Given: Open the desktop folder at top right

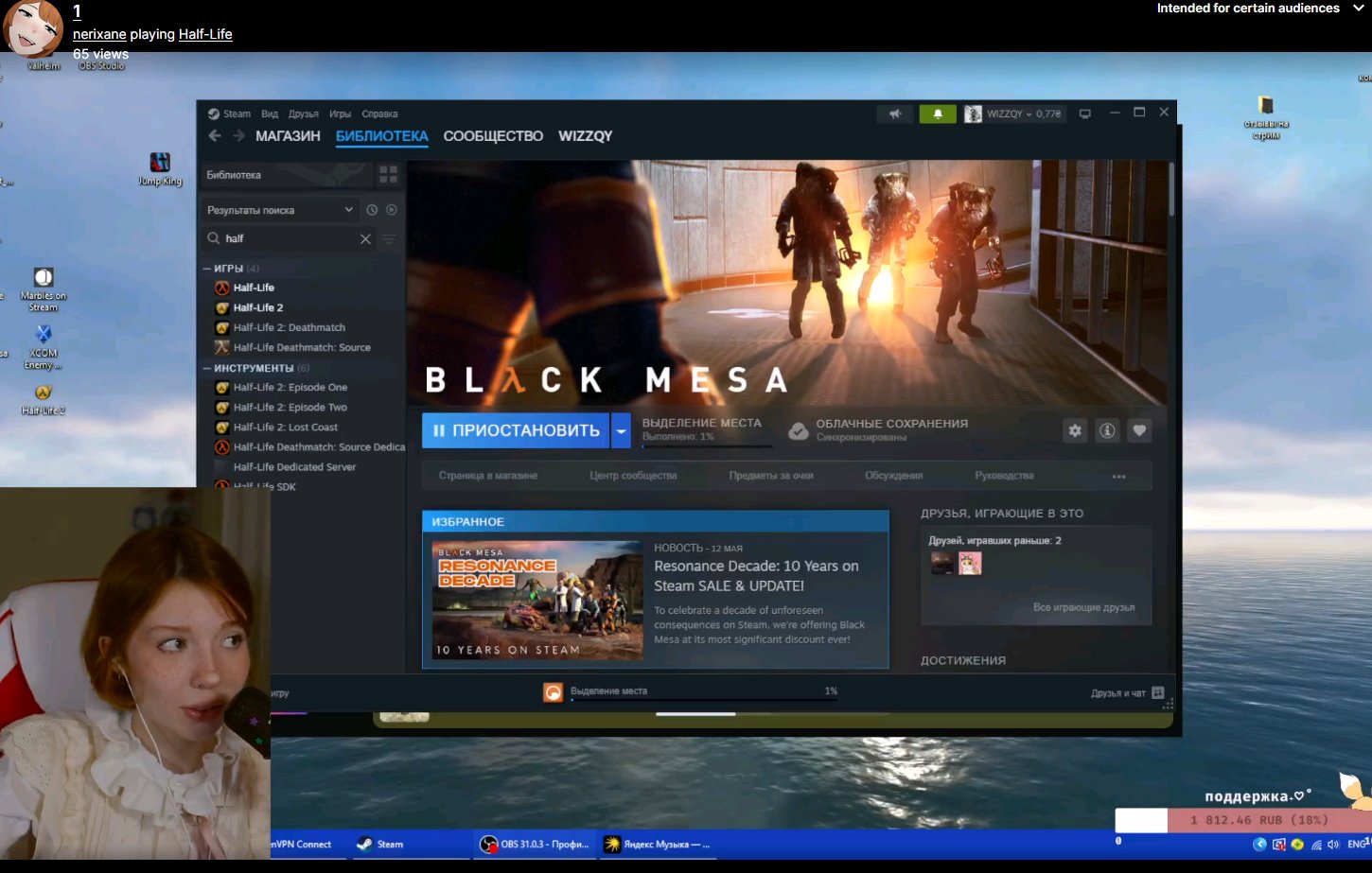Looking at the screenshot, I should click(1266, 117).
